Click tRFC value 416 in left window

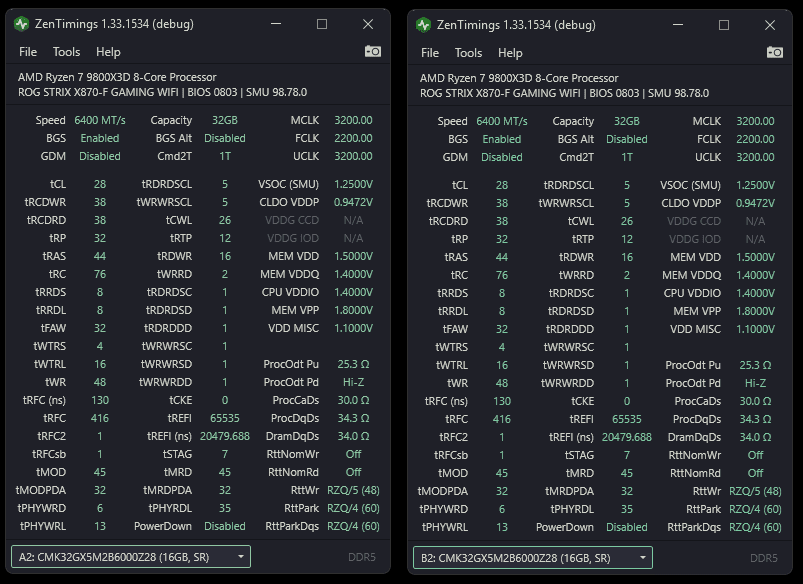(100, 419)
